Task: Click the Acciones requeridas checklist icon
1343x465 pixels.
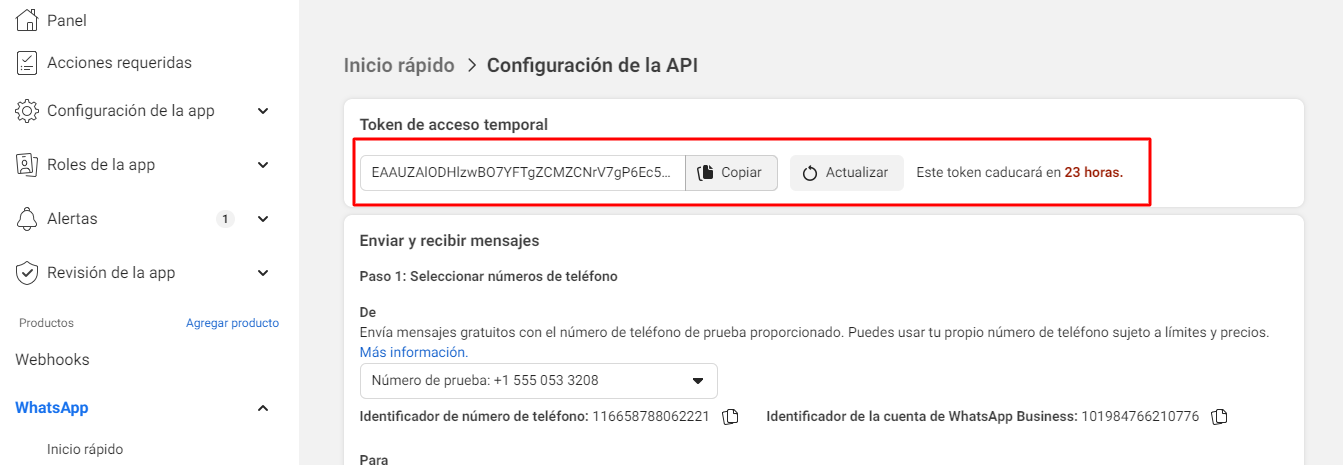Action: coord(27,63)
